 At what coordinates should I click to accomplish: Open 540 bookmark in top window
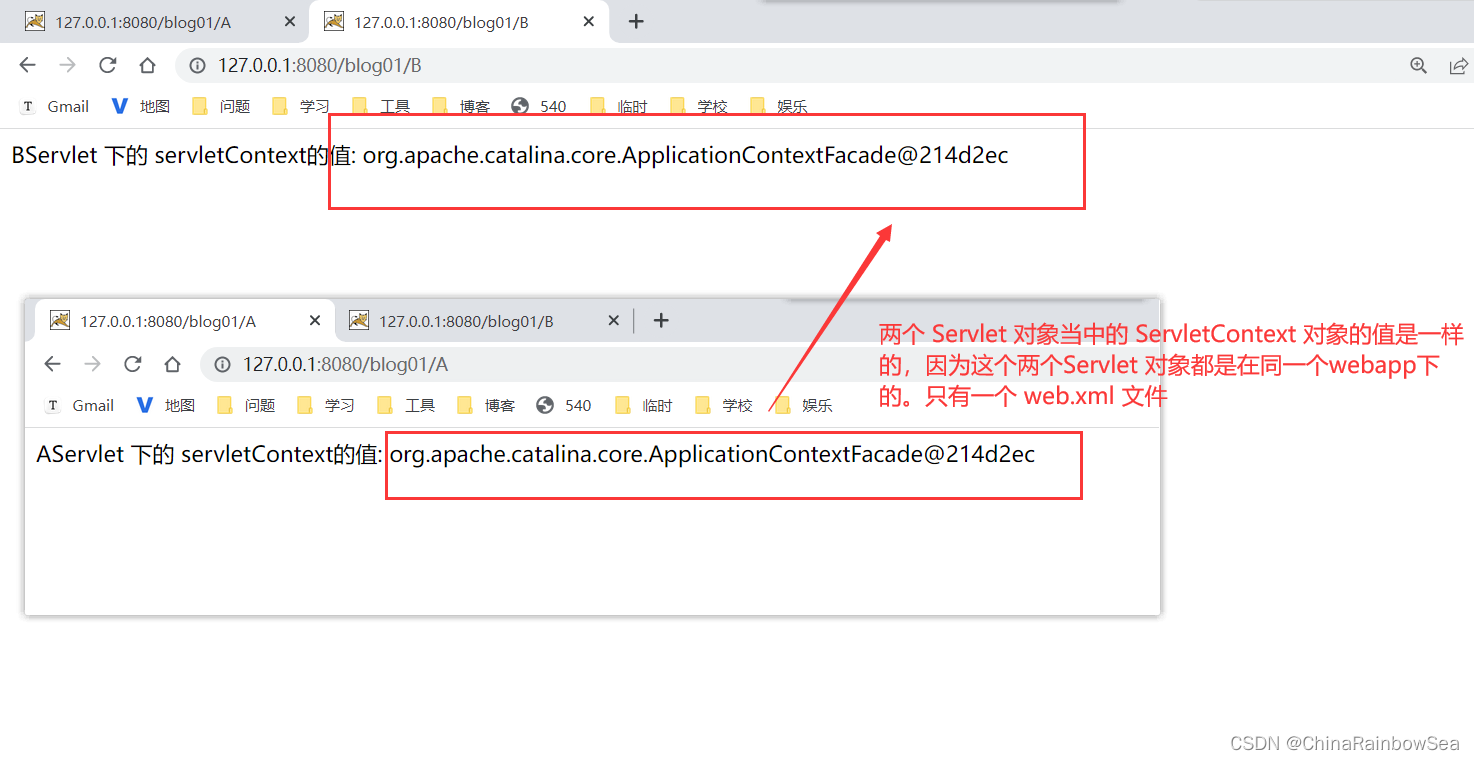point(539,106)
